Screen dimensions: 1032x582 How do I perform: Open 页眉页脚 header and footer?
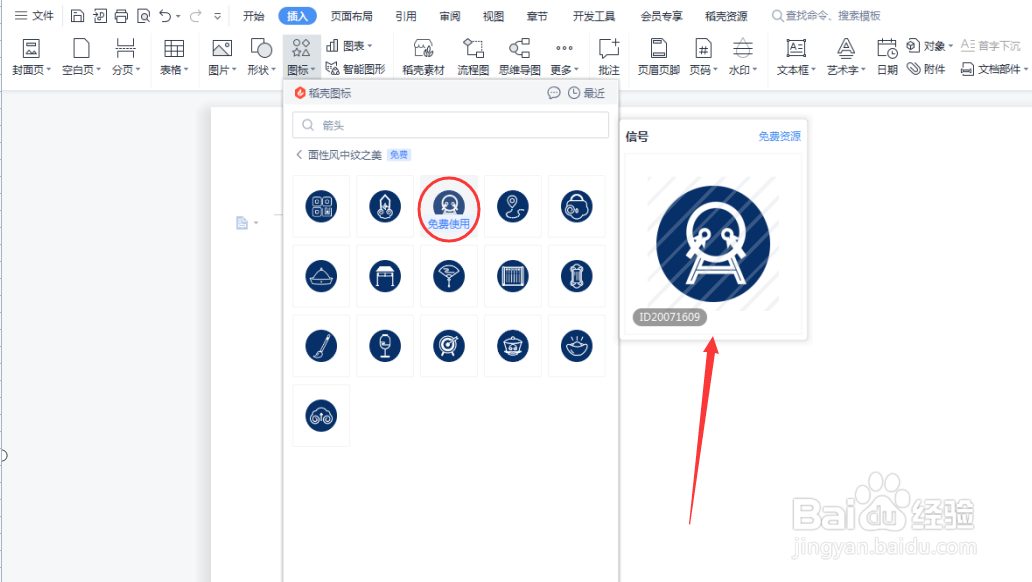coord(658,57)
